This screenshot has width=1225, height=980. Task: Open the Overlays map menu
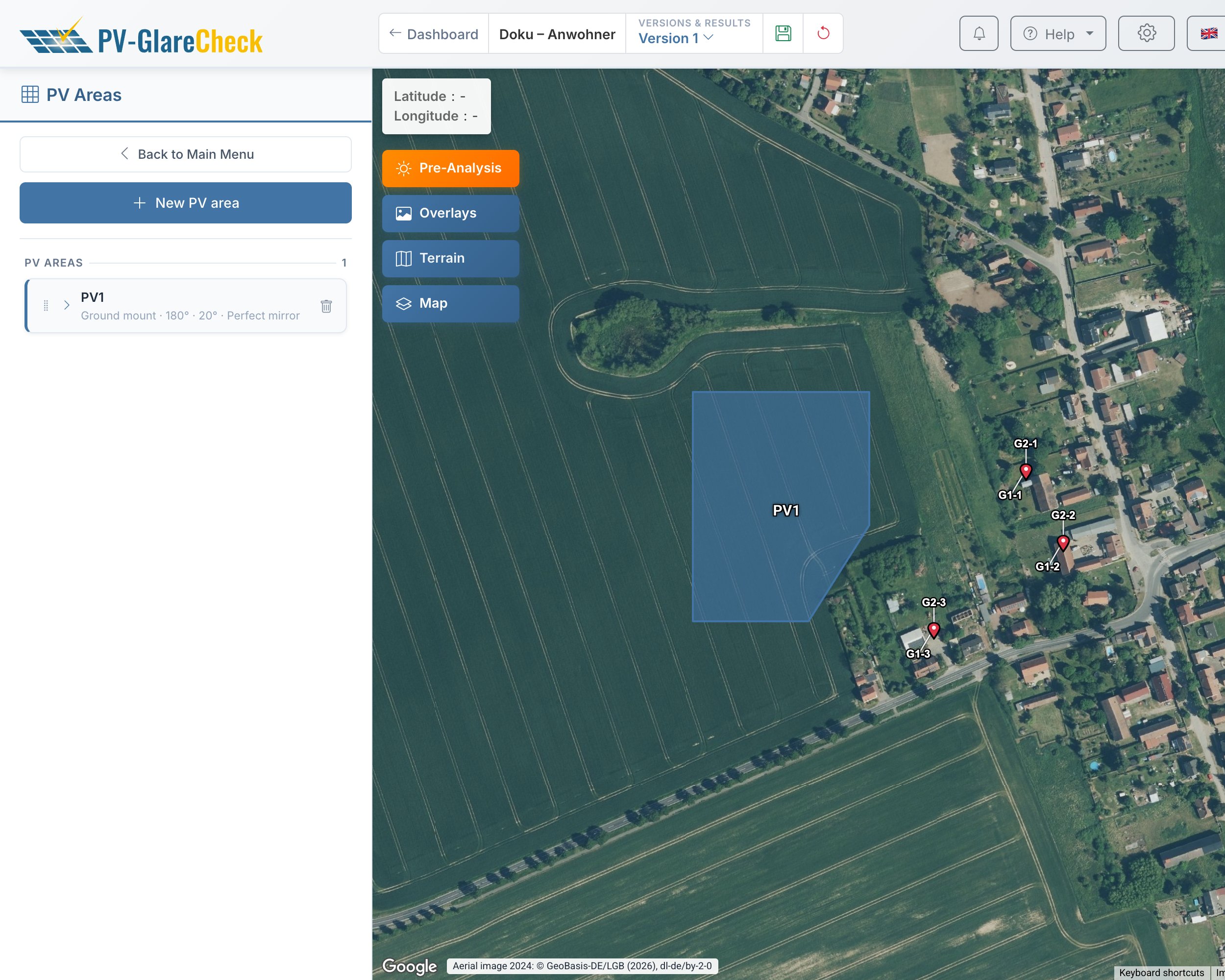pos(451,213)
